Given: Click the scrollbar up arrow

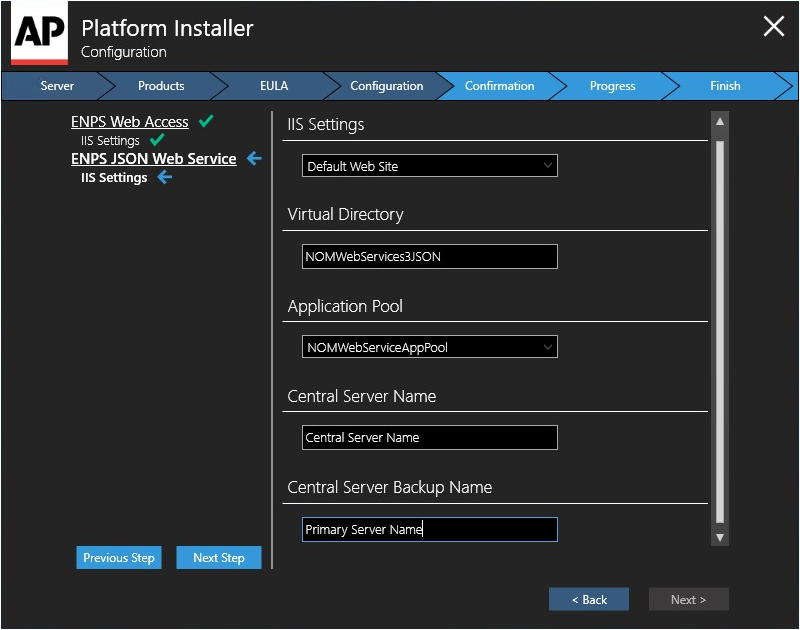Looking at the screenshot, I should coord(720,121).
